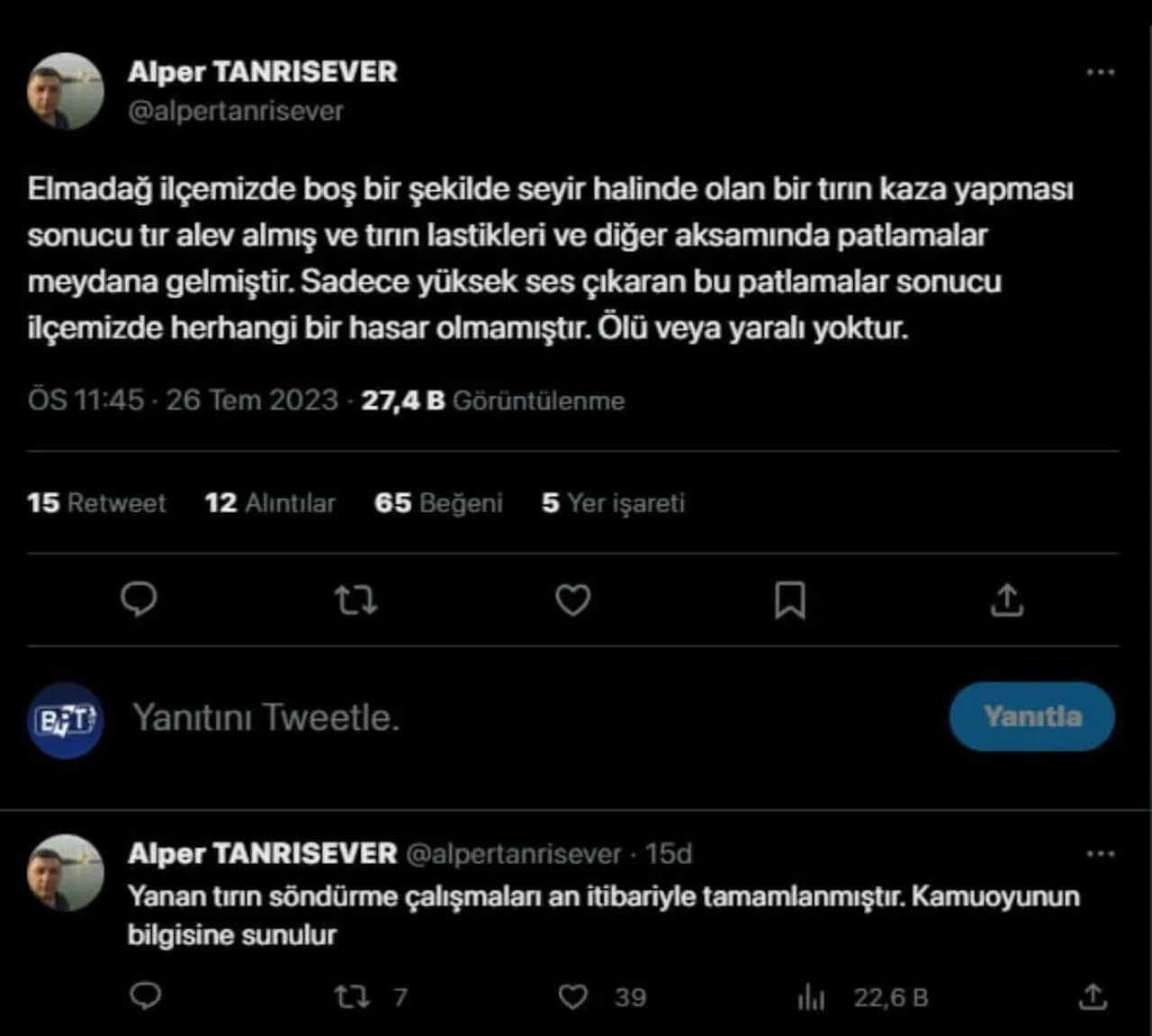The image size is (1152, 1036).
Task: Open the reply tweet's three-dot menu
Action: pyautogui.click(x=1100, y=853)
